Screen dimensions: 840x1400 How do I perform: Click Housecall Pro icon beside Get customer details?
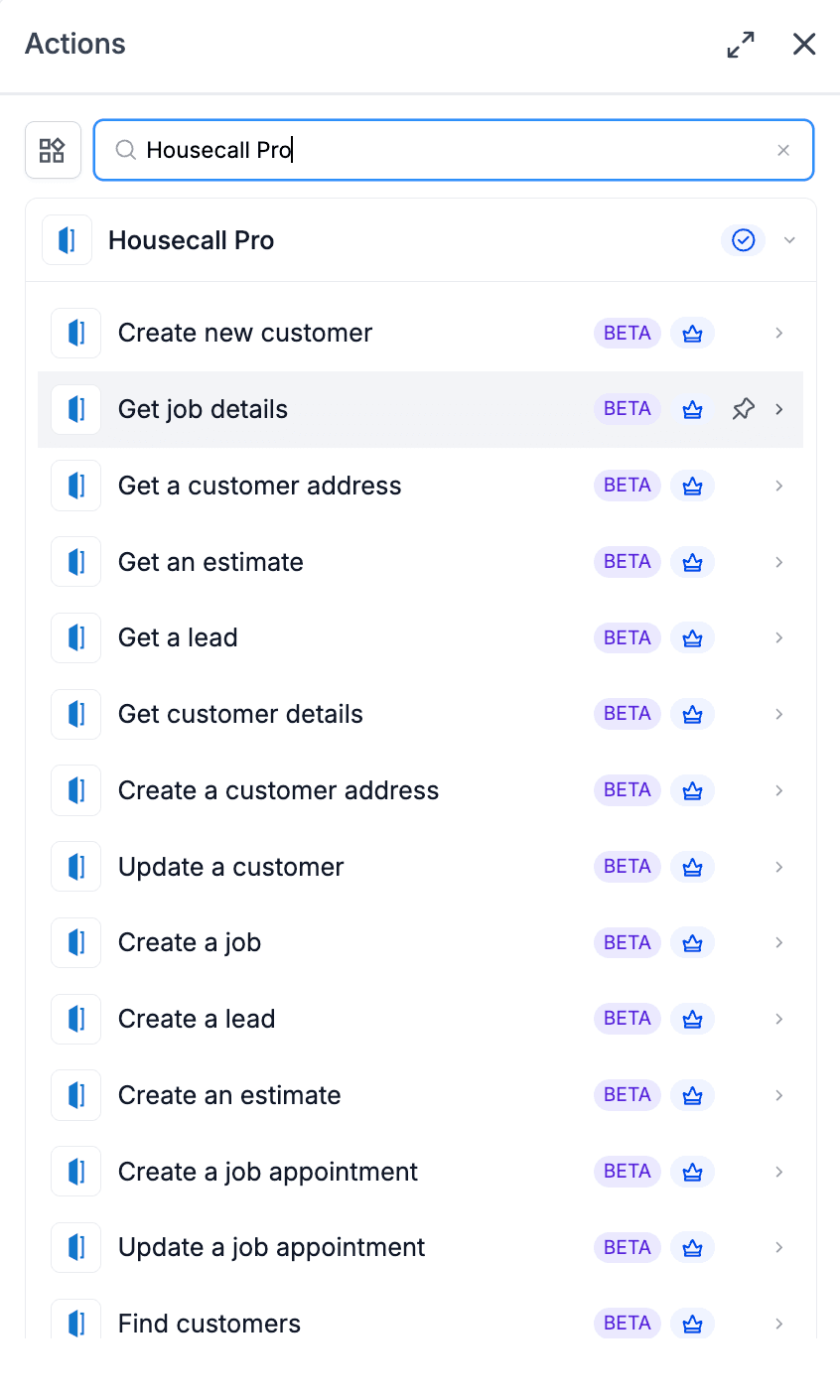coord(76,714)
